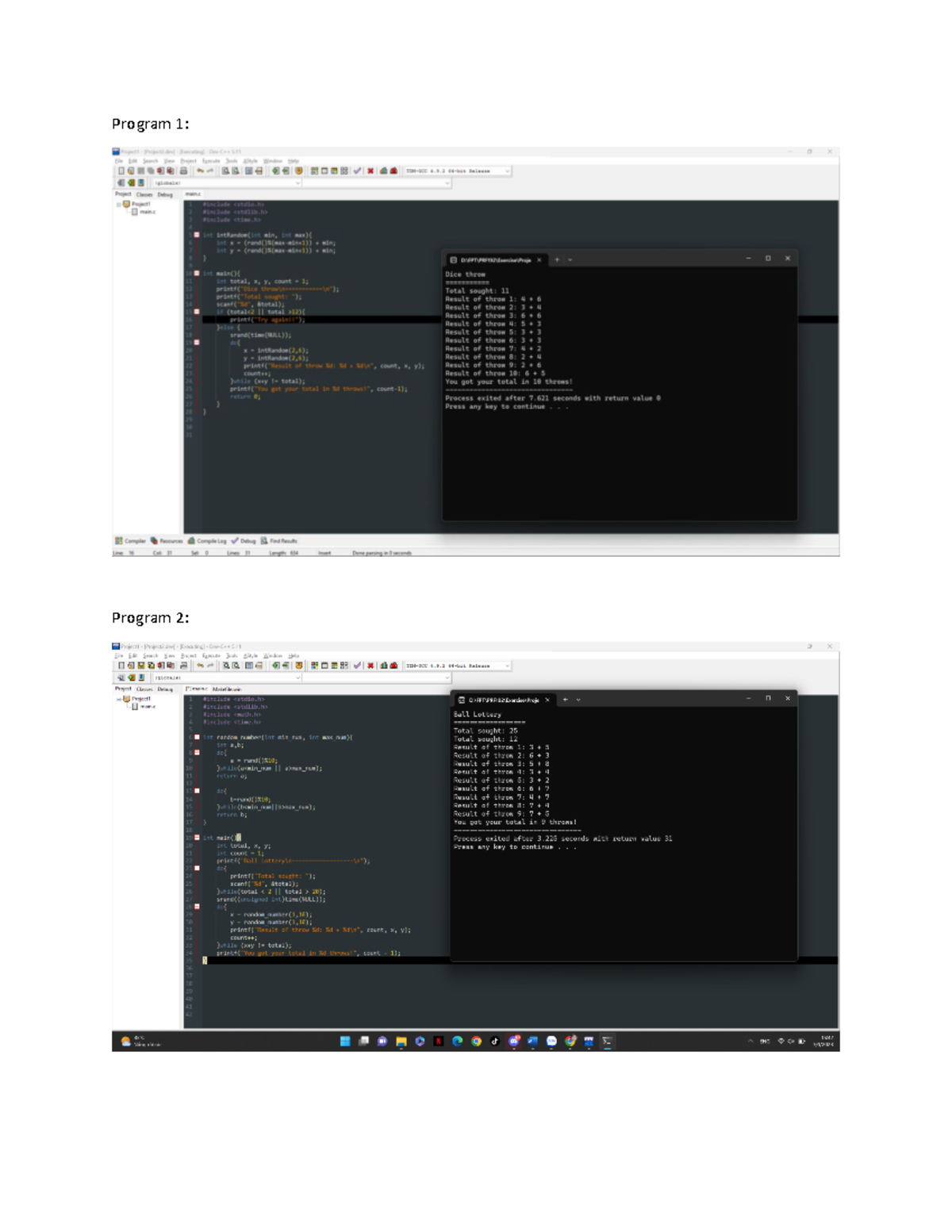Open a file using the Open toolbar icon

tap(131, 170)
